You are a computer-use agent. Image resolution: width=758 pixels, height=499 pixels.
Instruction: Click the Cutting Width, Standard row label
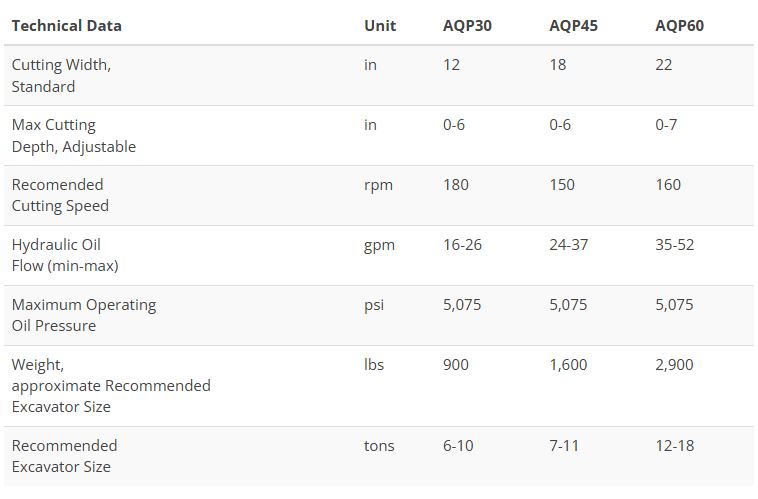pos(61,75)
